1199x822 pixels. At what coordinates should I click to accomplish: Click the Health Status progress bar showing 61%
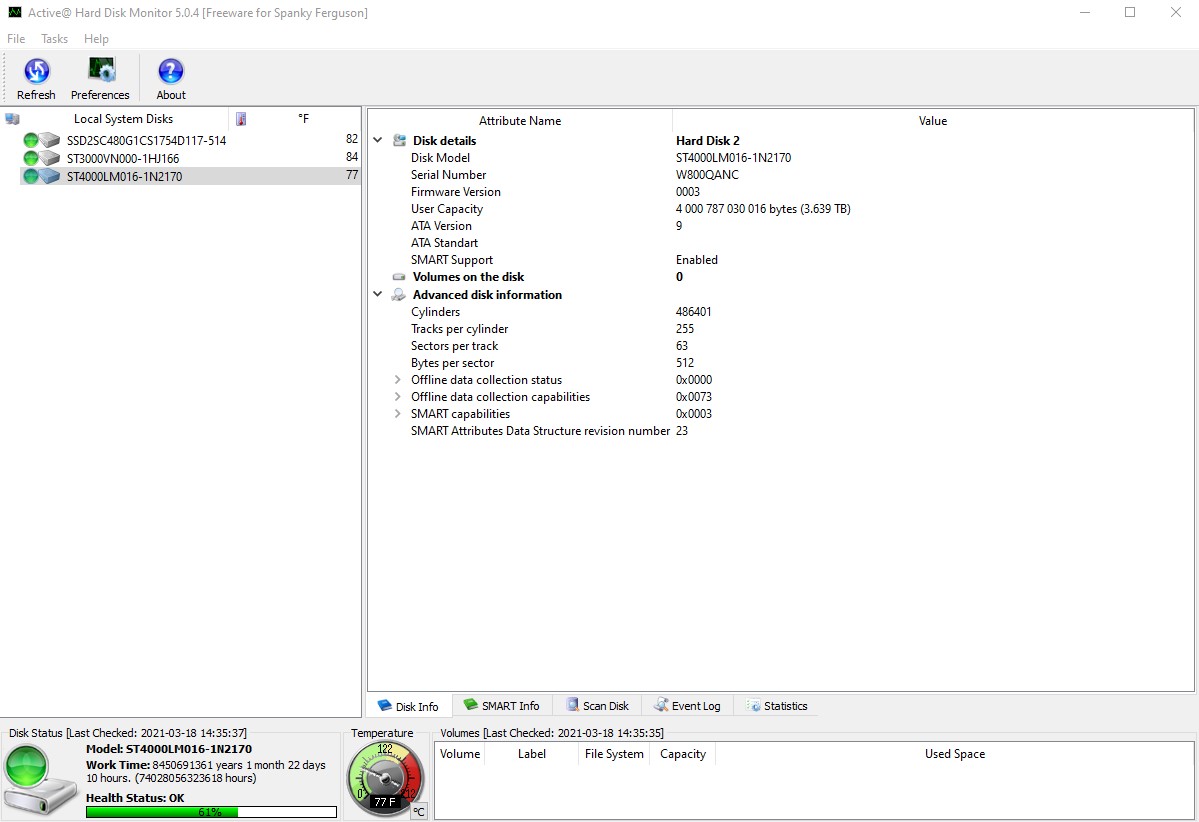(210, 811)
